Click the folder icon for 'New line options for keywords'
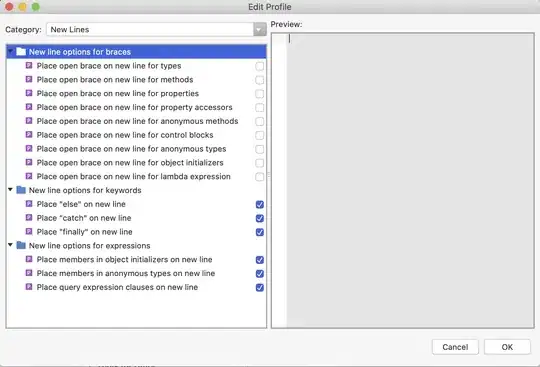This screenshot has height=367, width=540. point(21,190)
